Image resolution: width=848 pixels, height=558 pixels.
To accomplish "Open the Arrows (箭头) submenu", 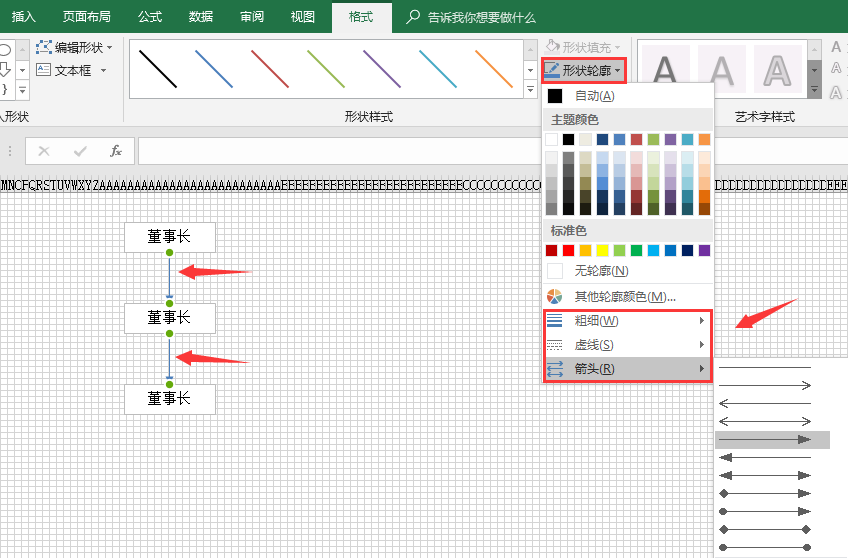I will click(628, 369).
